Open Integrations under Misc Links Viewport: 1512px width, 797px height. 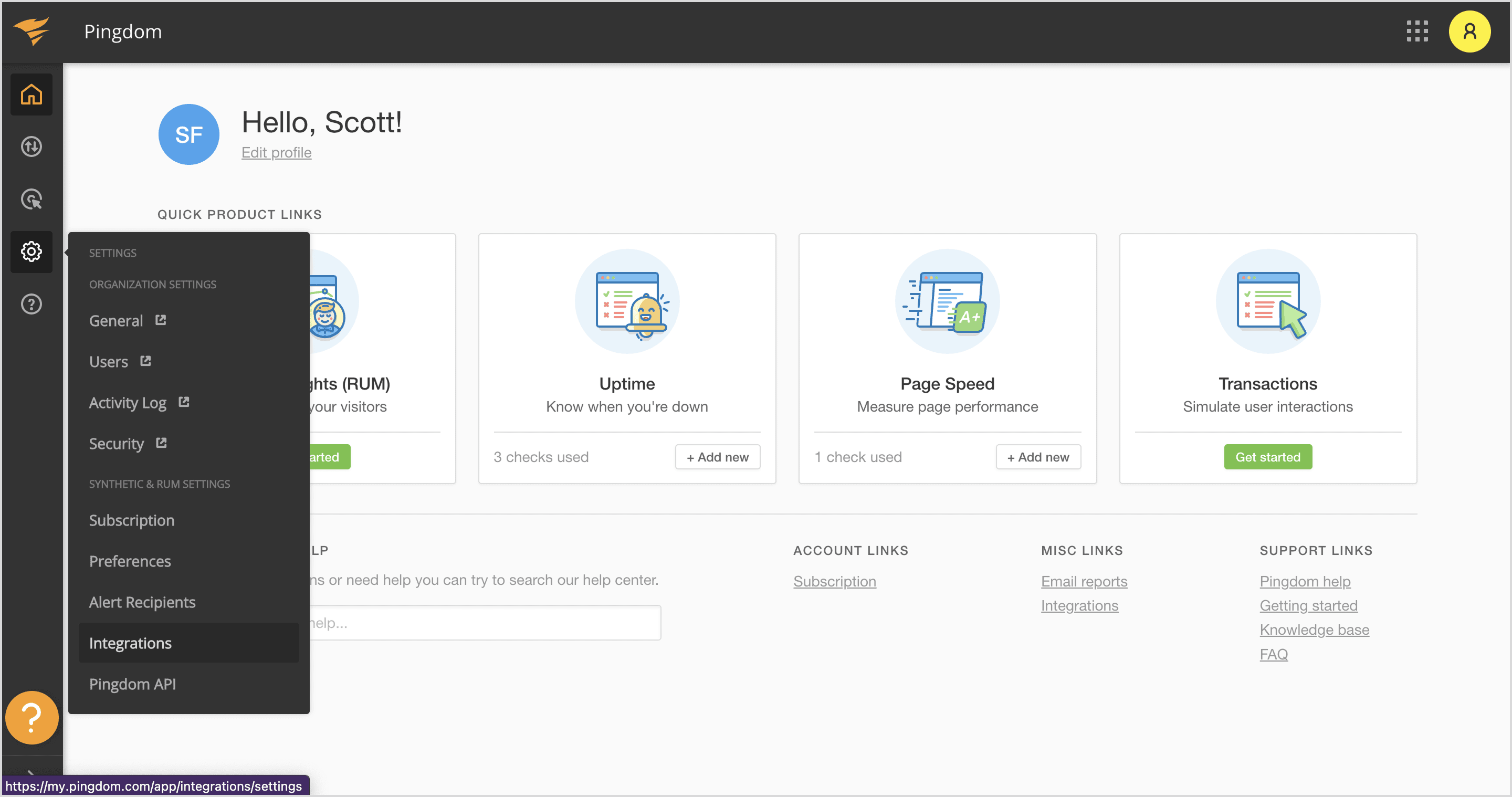pyautogui.click(x=1079, y=605)
